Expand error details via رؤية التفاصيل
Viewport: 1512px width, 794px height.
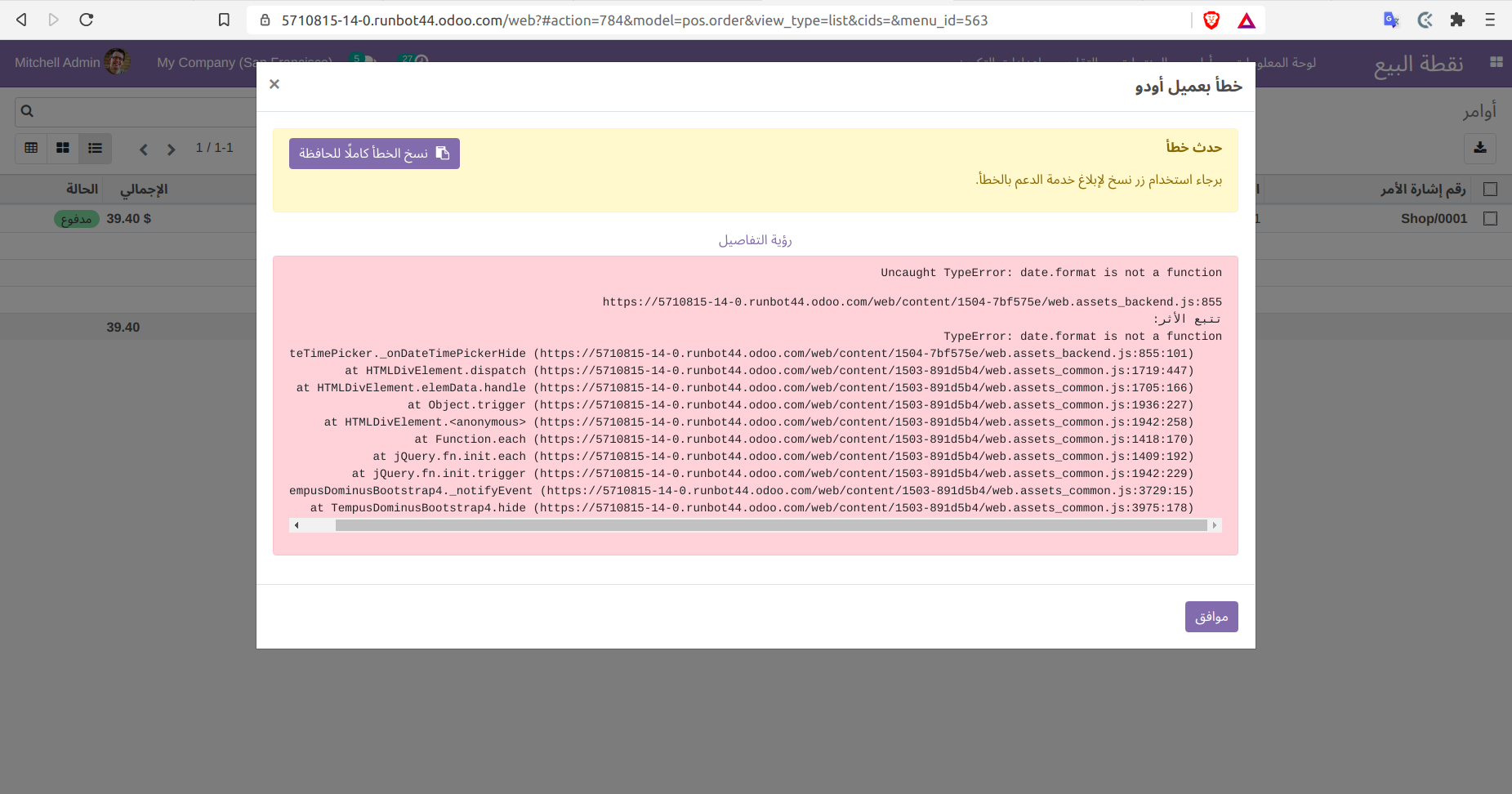point(754,239)
